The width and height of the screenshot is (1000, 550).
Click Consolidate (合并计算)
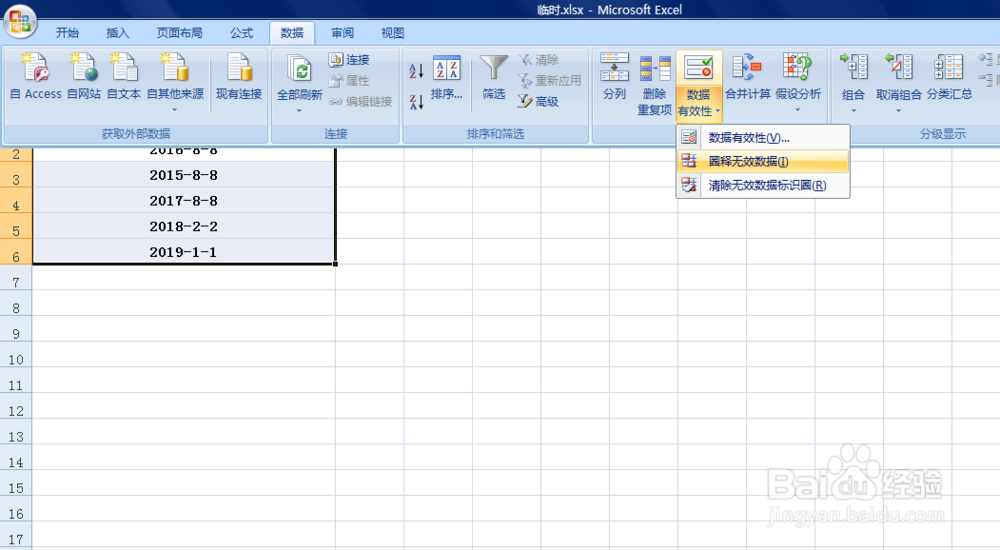[x=747, y=77]
